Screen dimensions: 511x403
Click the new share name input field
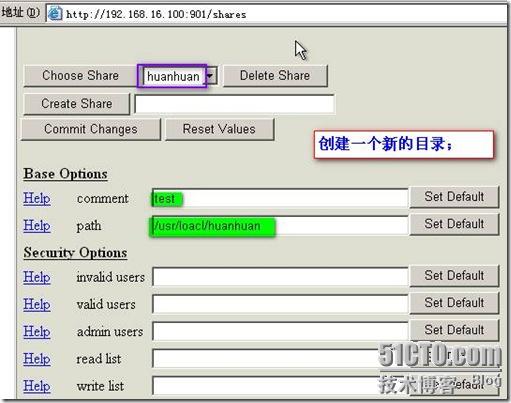(x=234, y=104)
